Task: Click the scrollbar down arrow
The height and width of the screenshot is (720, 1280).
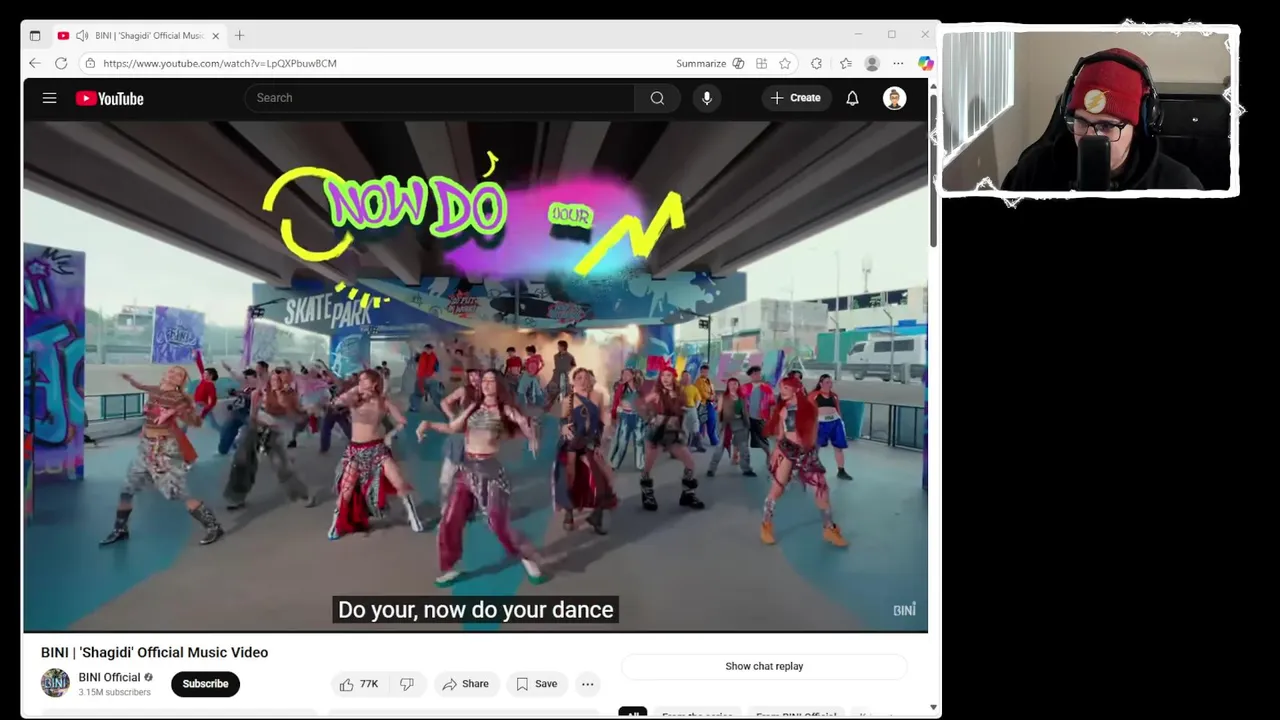Action: pos(934,707)
